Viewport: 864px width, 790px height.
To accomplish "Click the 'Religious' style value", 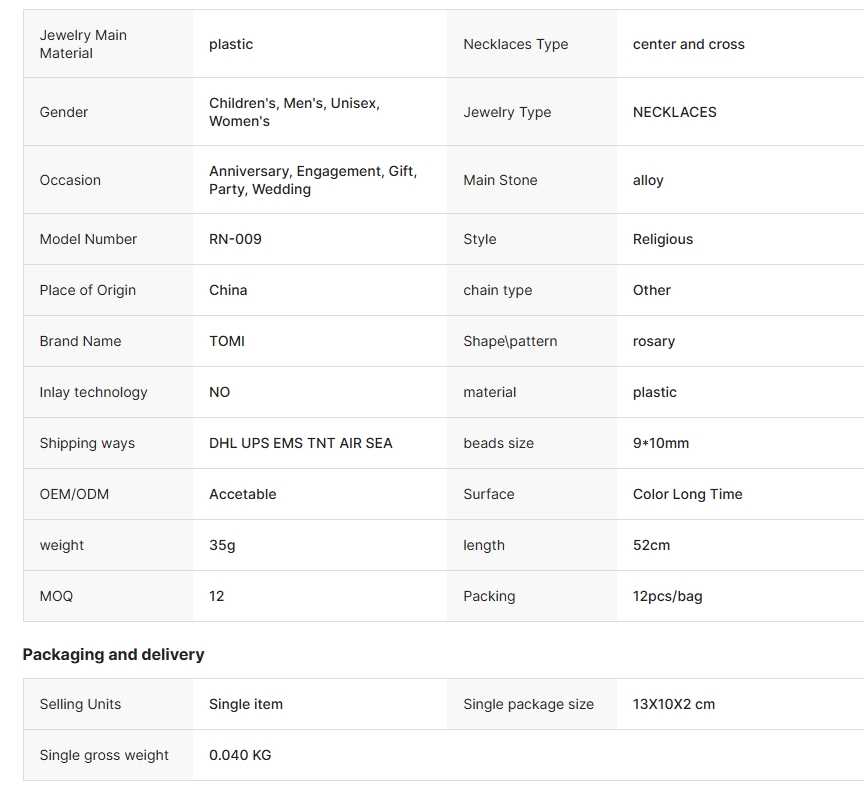I will [662, 239].
